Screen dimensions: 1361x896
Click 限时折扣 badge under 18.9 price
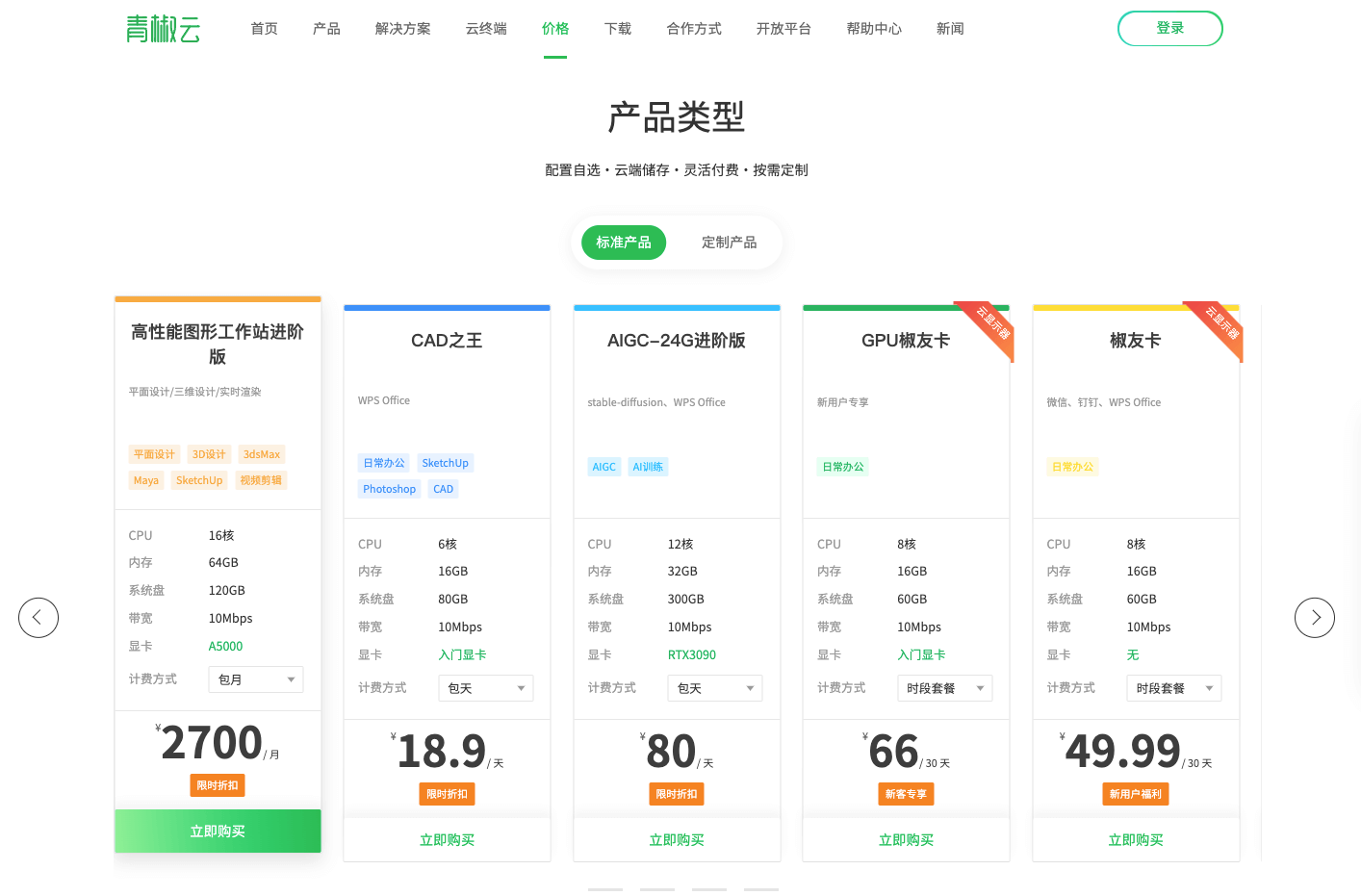tap(448, 794)
